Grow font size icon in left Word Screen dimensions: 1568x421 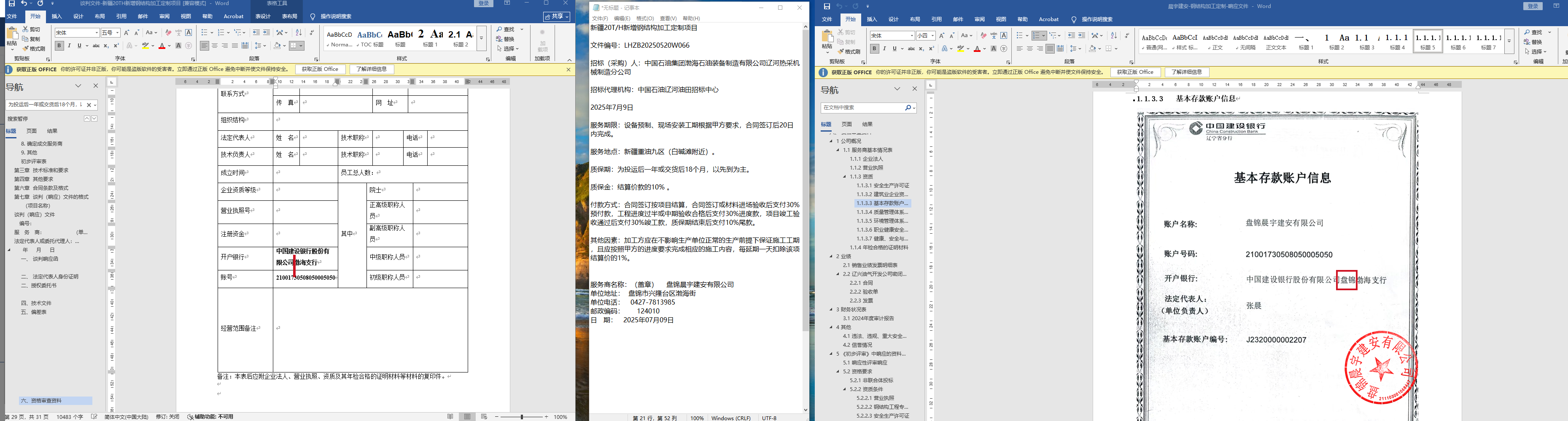[127, 32]
